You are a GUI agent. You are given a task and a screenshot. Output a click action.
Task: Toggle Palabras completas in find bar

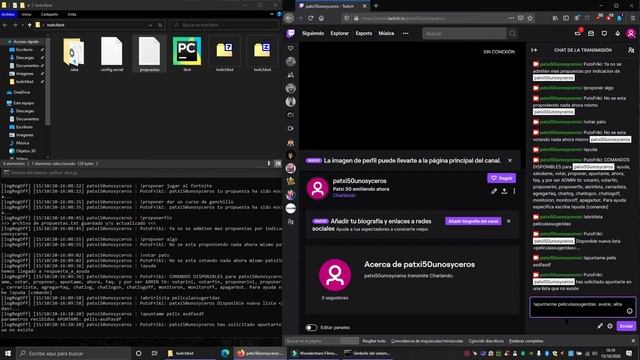coord(526,341)
